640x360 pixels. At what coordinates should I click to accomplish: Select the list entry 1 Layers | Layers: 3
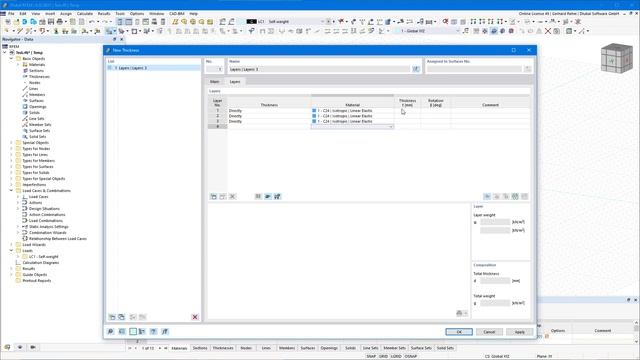pyautogui.click(x=153, y=68)
